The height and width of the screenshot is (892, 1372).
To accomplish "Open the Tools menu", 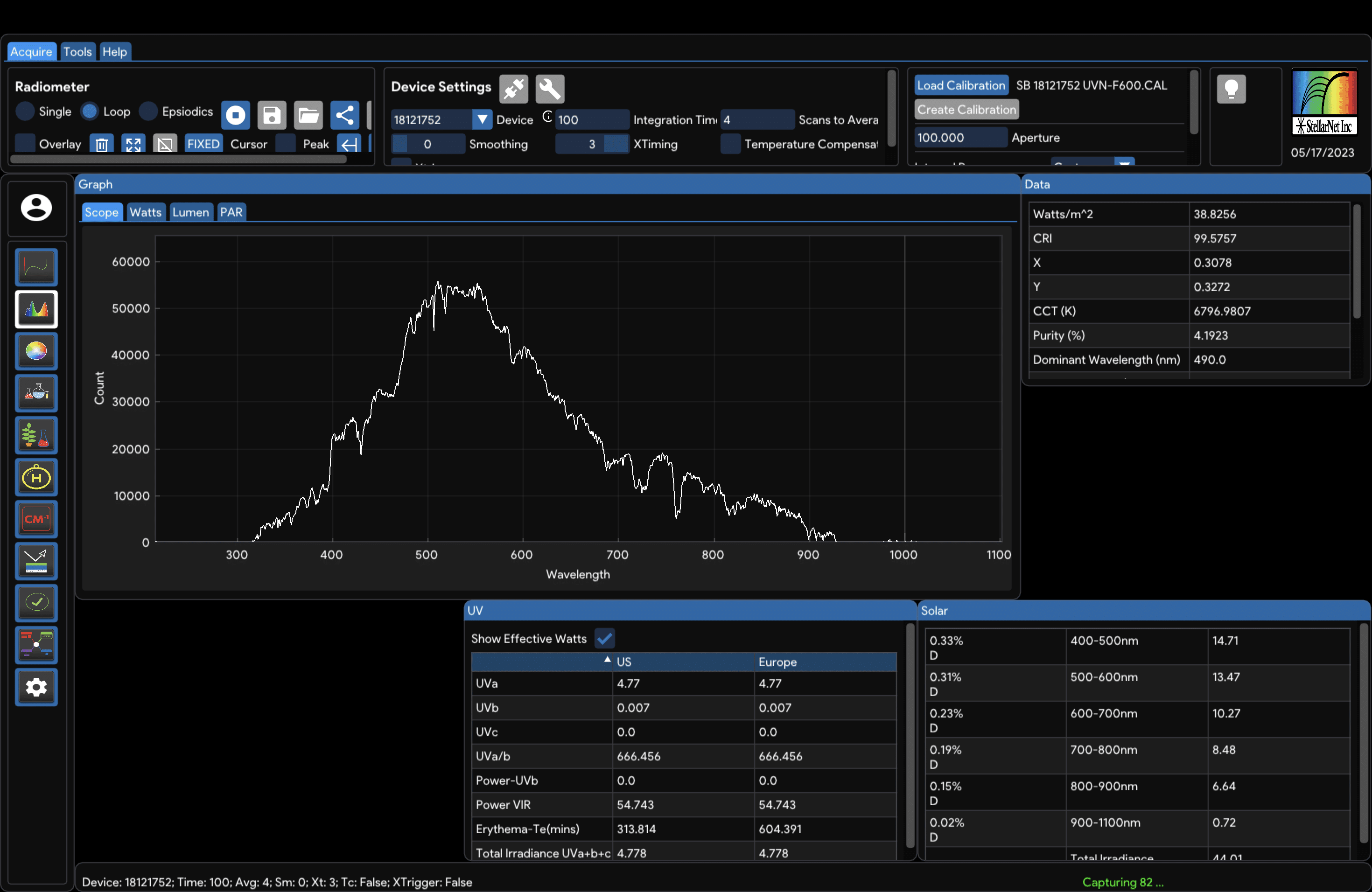I will pos(77,51).
